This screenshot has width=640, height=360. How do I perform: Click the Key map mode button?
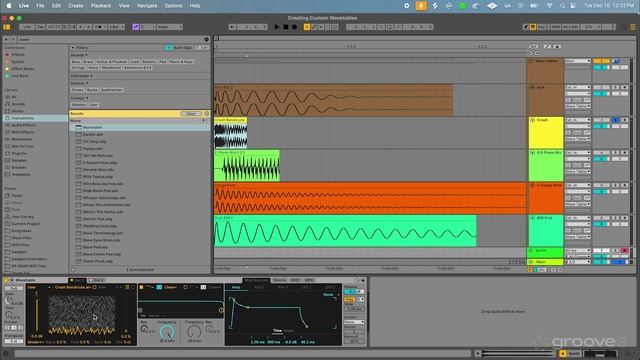pyautogui.click(x=542, y=27)
